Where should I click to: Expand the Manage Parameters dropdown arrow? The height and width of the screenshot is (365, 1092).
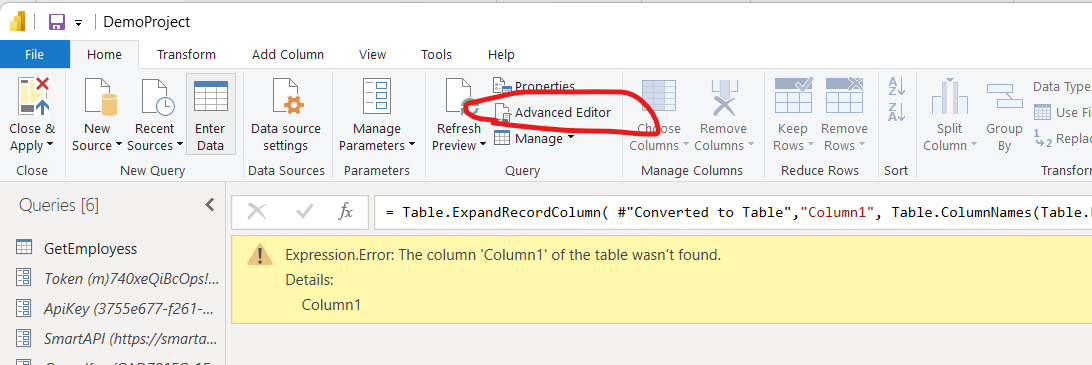point(412,146)
